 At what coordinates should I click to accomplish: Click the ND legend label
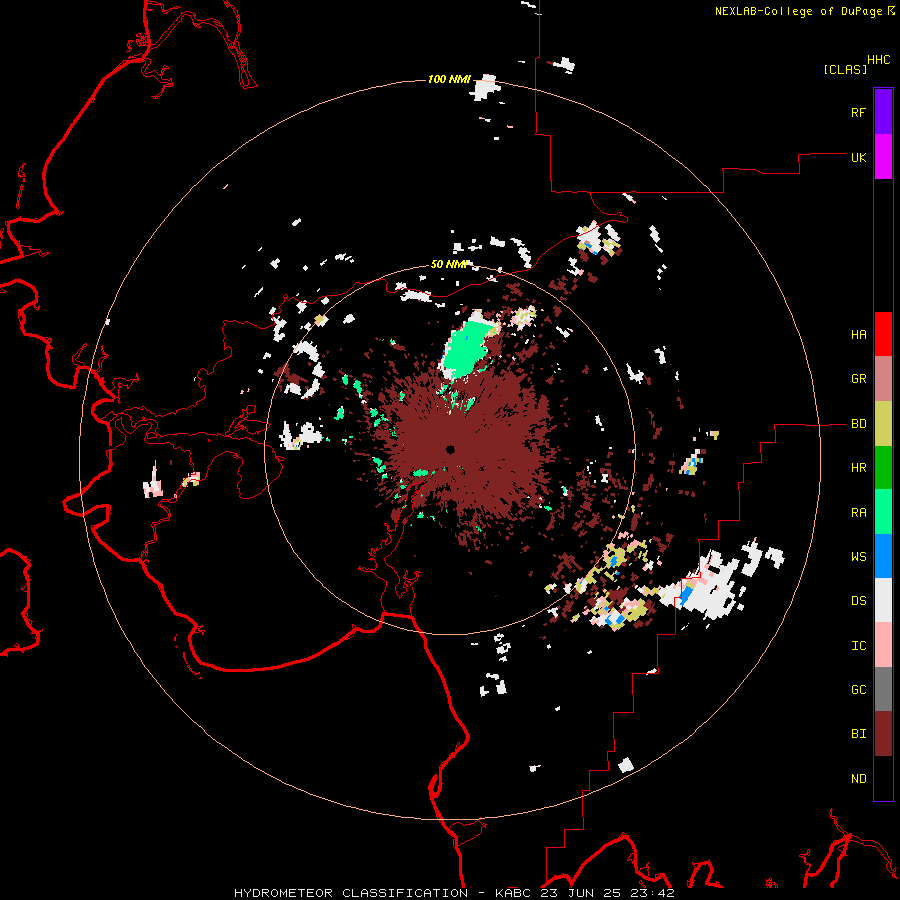pyautogui.click(x=858, y=779)
